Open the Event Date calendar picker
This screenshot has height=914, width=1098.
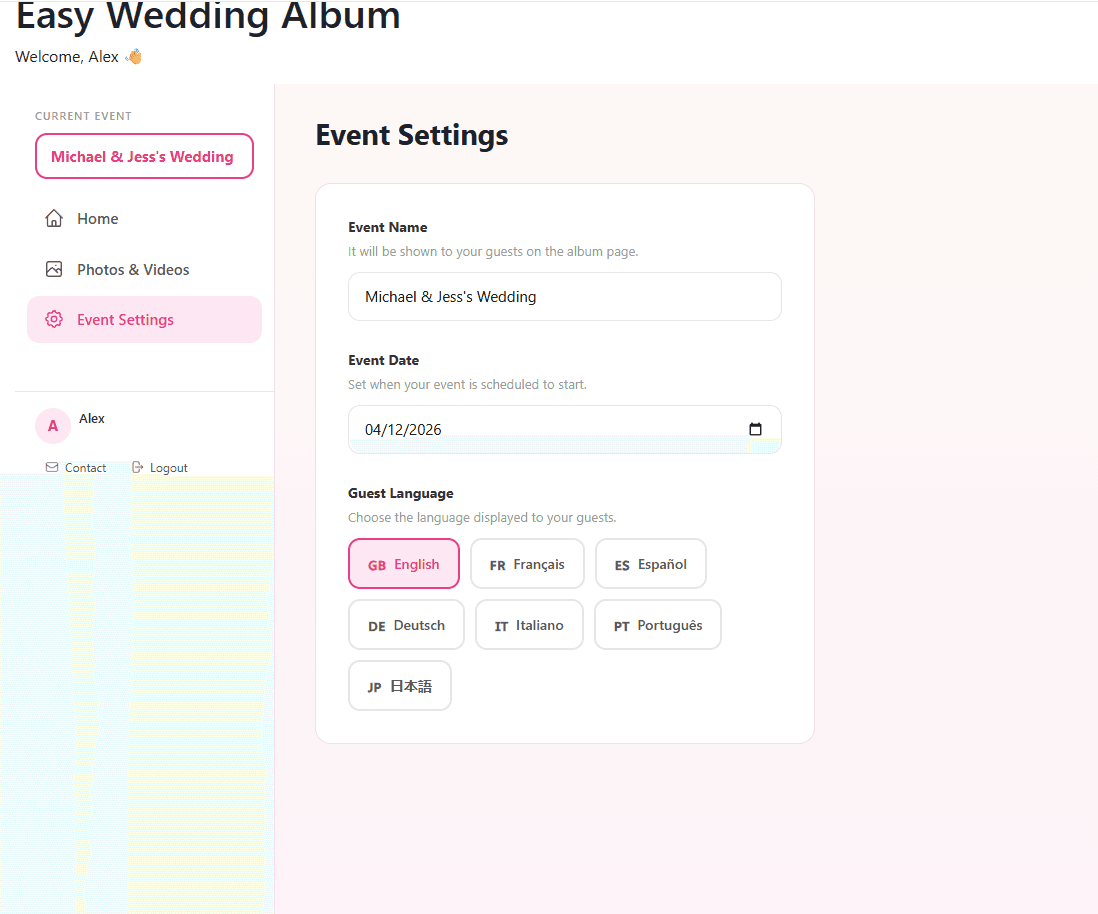757,428
